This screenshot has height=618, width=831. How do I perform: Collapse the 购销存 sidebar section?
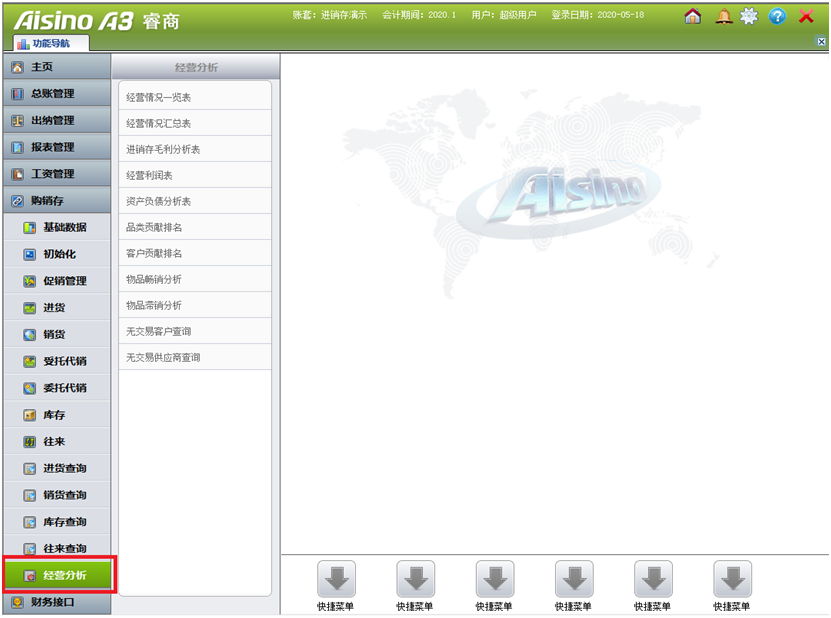55,201
